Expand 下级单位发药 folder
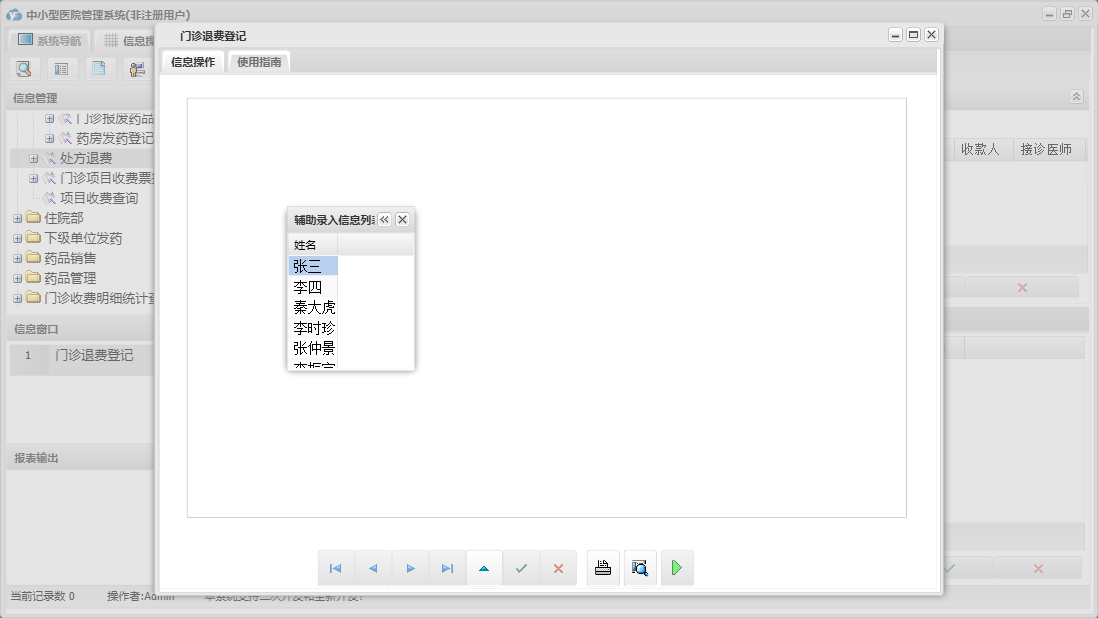Image resolution: width=1098 pixels, height=618 pixels. coord(18,239)
